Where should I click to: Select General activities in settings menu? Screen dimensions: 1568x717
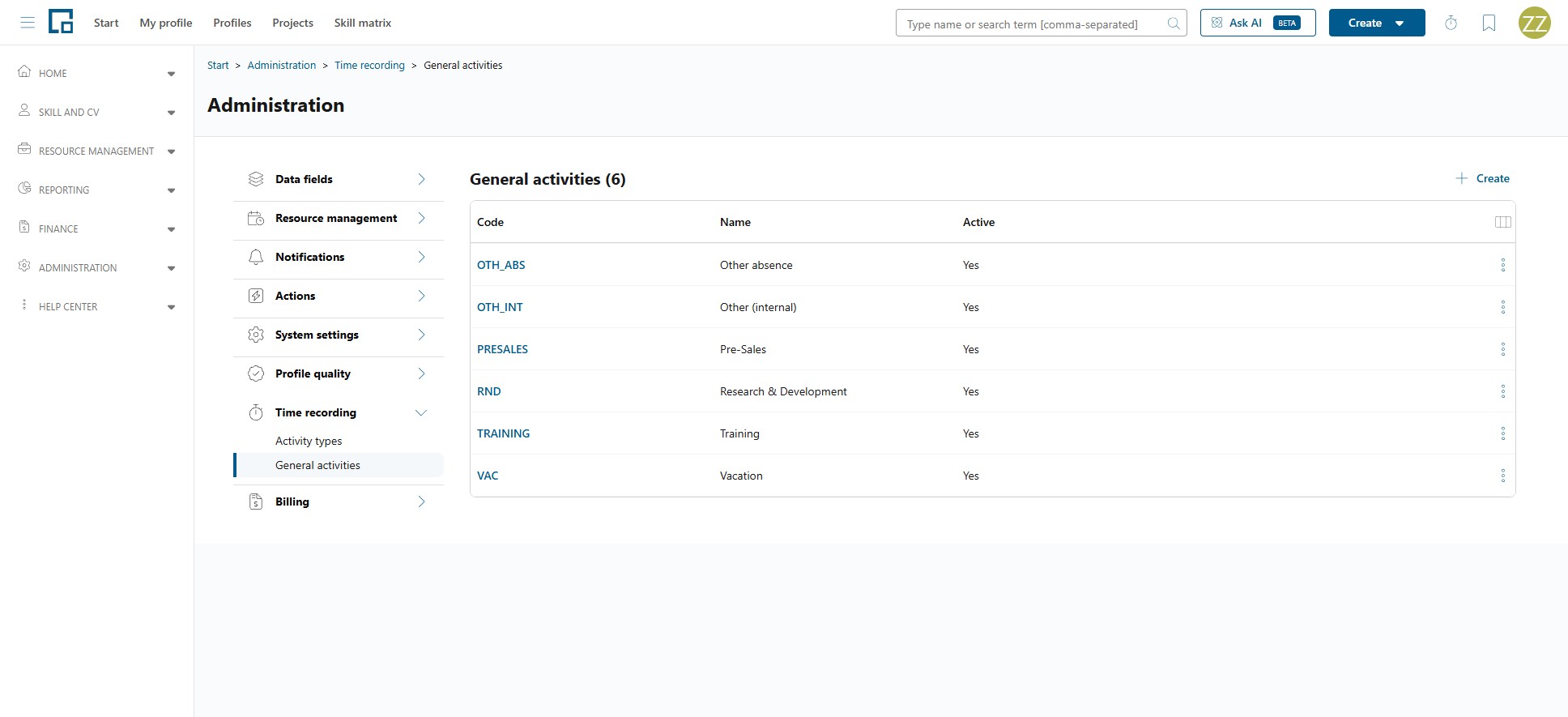[x=339, y=465]
